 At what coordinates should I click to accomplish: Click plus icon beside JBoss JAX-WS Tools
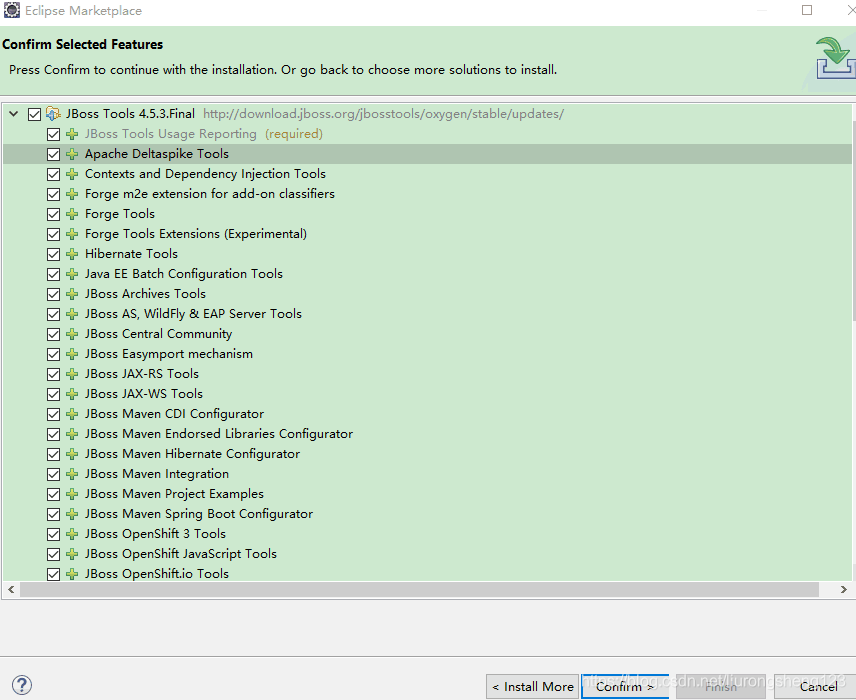click(x=72, y=394)
